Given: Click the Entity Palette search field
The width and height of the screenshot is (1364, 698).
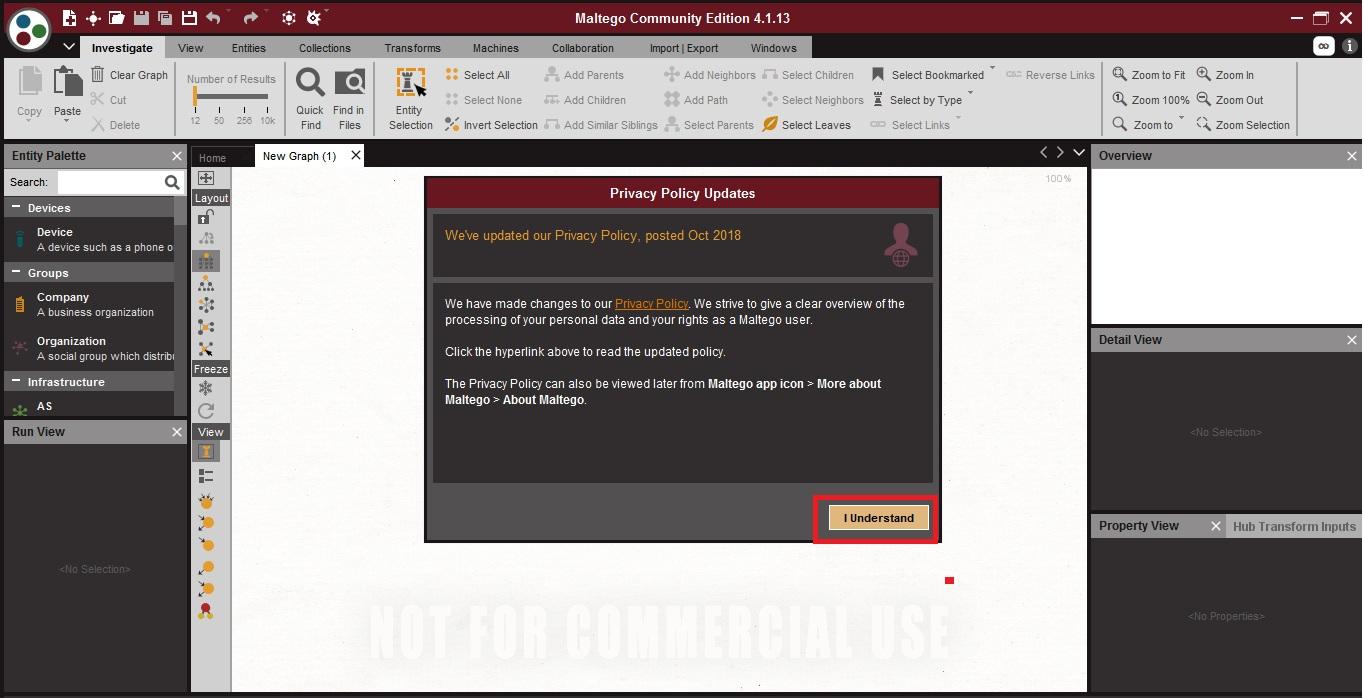Looking at the screenshot, I should pyautogui.click(x=110, y=182).
